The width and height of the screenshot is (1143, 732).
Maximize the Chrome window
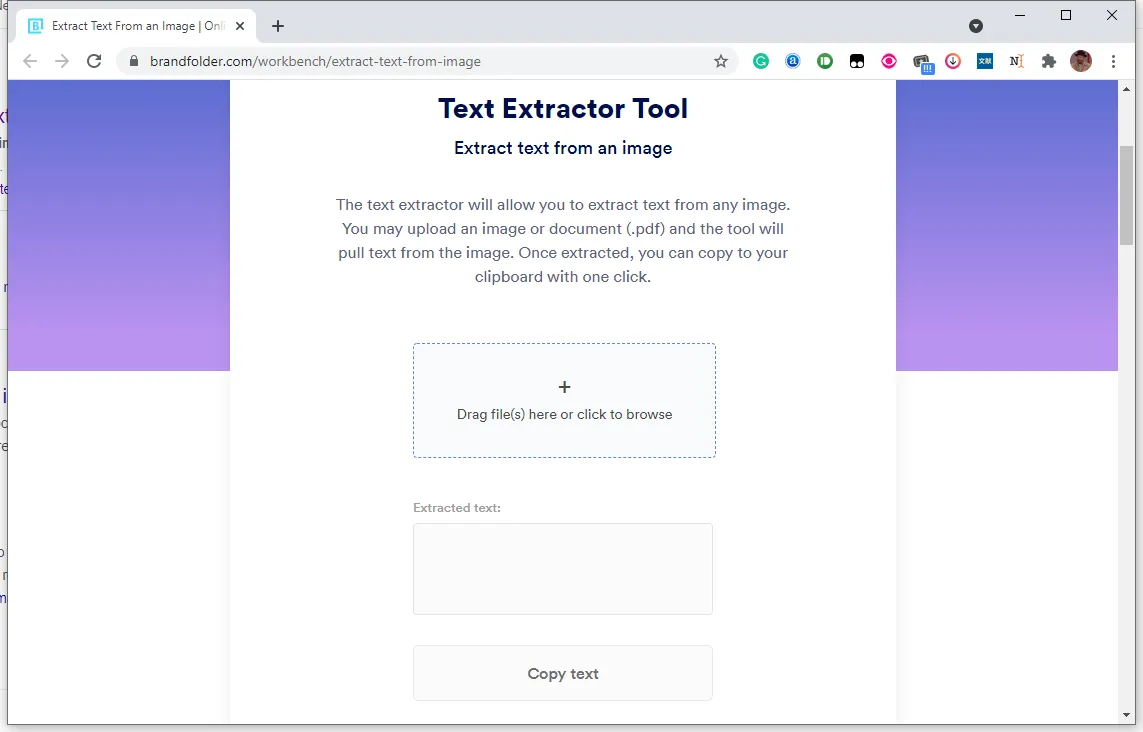(1066, 15)
